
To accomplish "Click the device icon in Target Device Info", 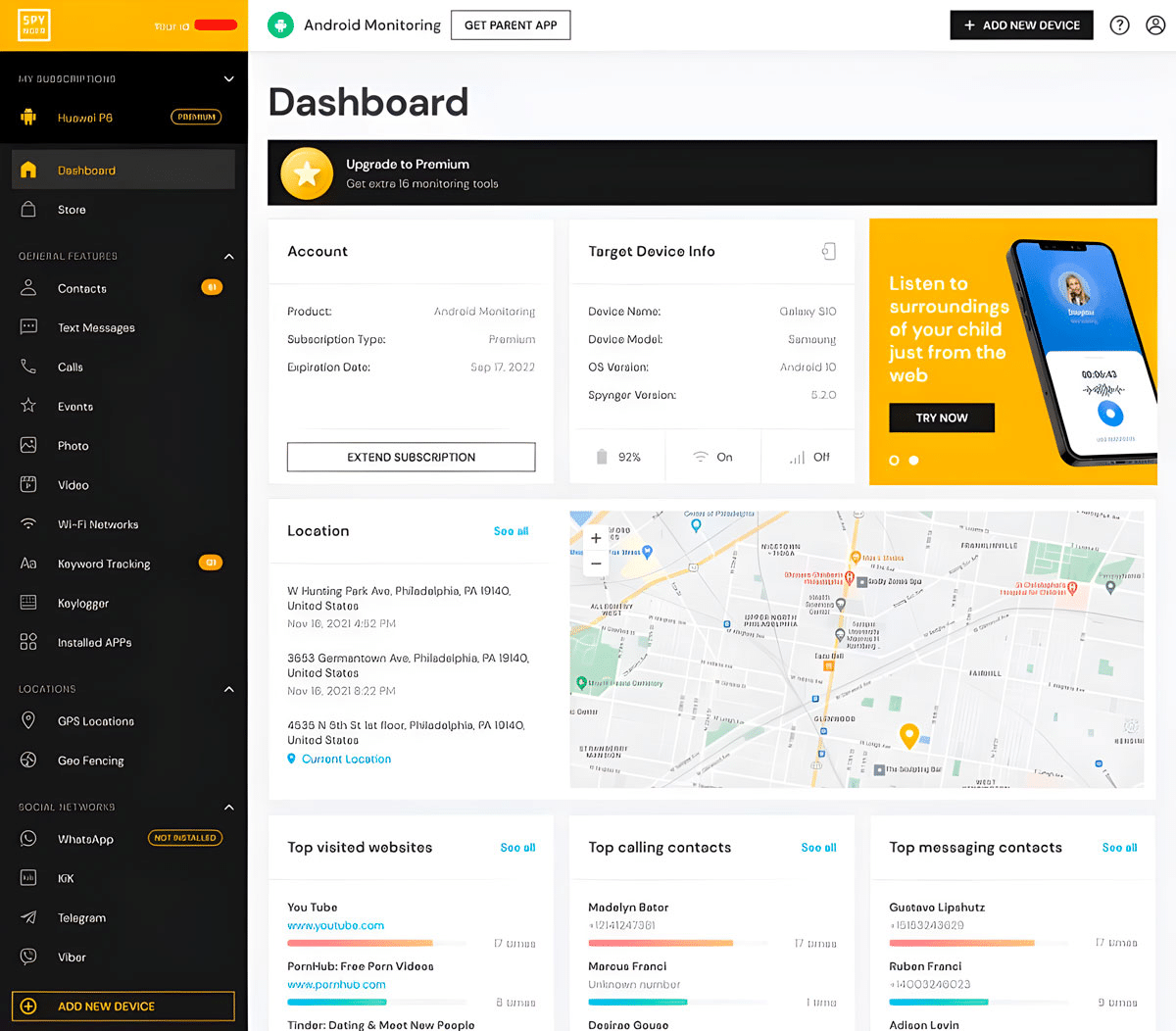I will point(828,252).
